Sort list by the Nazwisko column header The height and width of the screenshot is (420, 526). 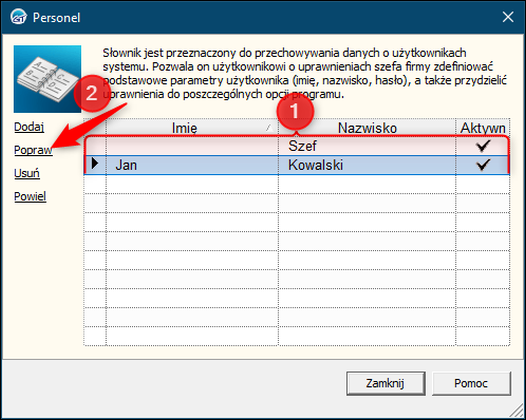click(x=367, y=127)
